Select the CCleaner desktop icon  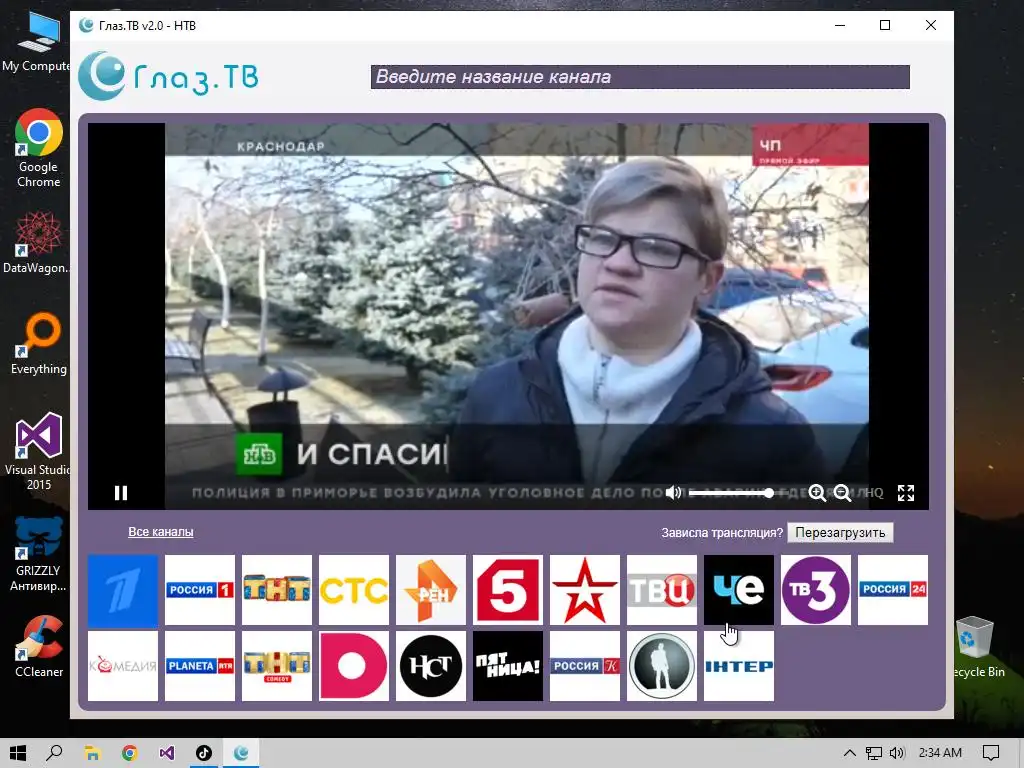point(39,647)
